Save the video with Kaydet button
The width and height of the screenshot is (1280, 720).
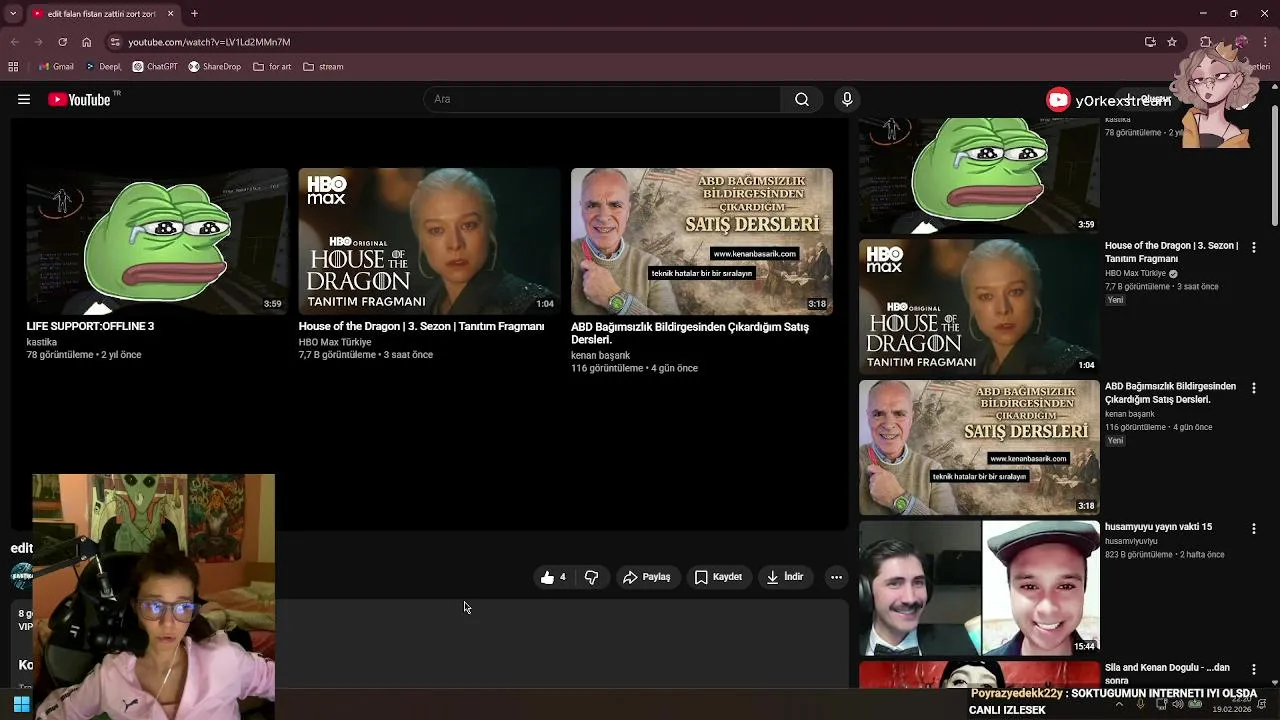click(718, 577)
